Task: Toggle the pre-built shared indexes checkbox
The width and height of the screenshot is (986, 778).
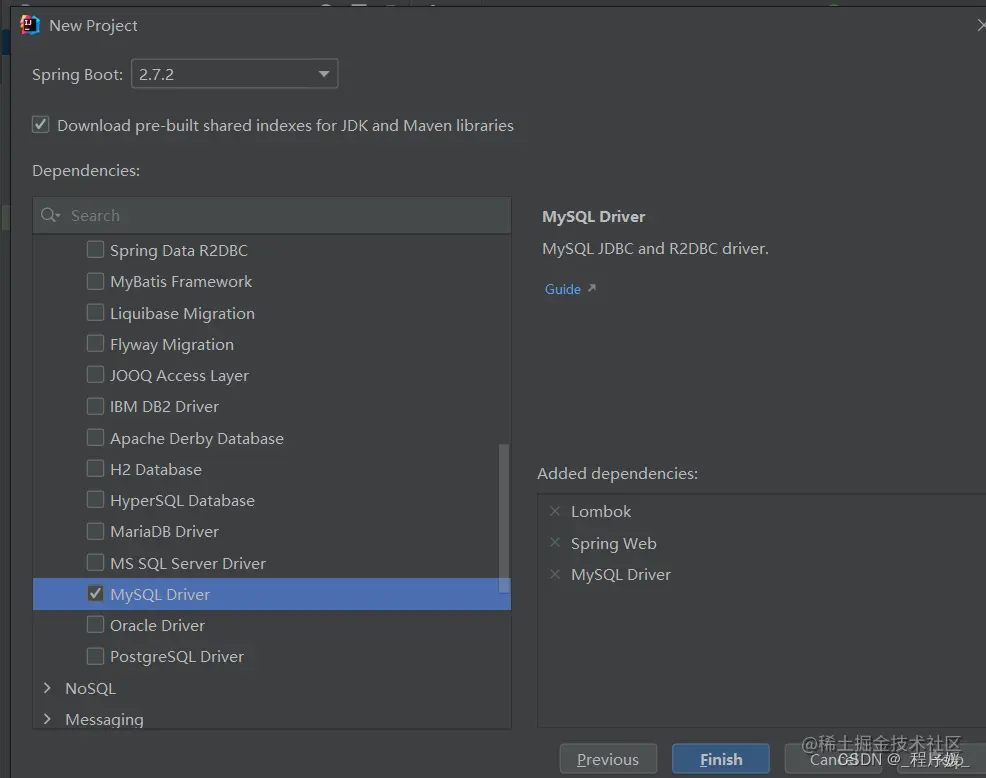Action: tap(41, 125)
